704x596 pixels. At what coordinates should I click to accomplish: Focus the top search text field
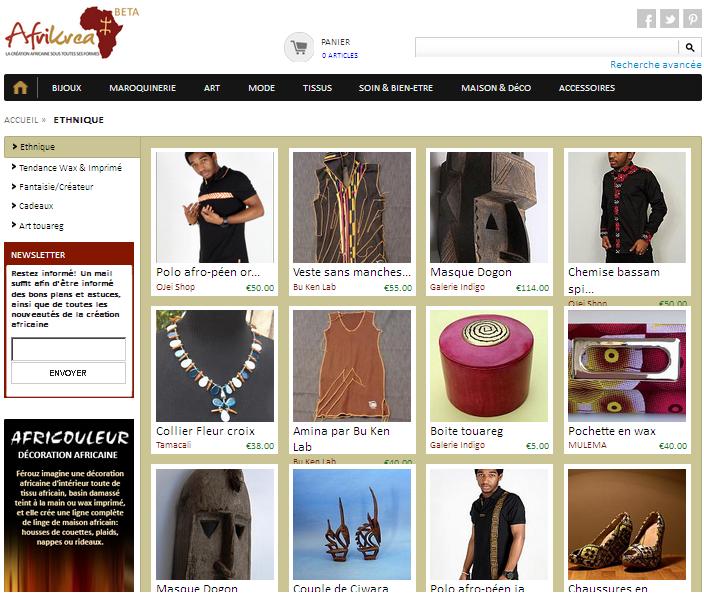pos(546,47)
